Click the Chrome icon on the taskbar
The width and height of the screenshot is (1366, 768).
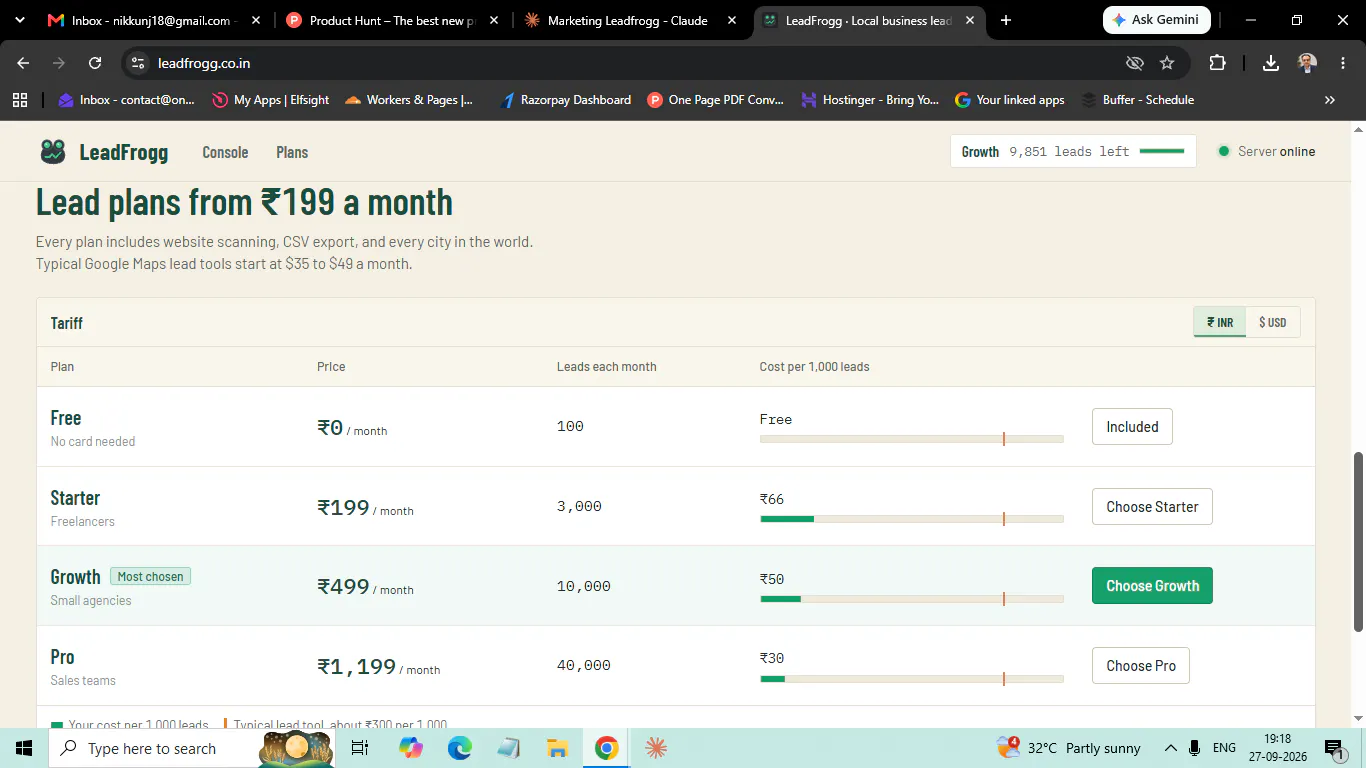606,748
